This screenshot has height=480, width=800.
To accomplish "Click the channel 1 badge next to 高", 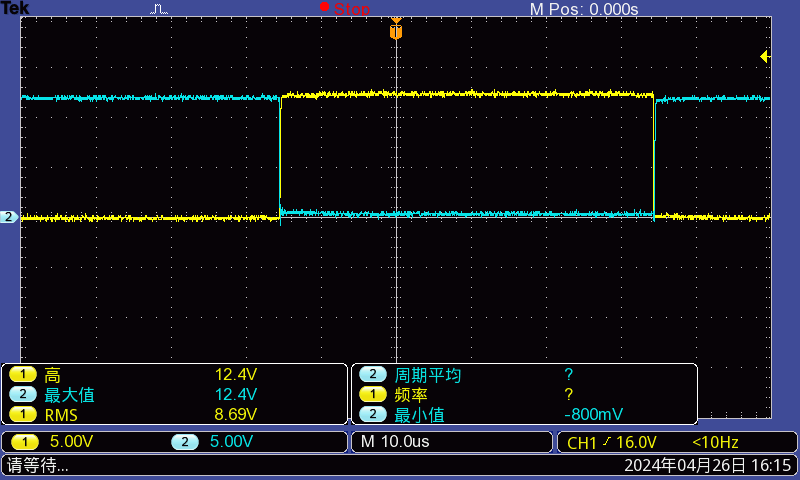I will (23, 375).
